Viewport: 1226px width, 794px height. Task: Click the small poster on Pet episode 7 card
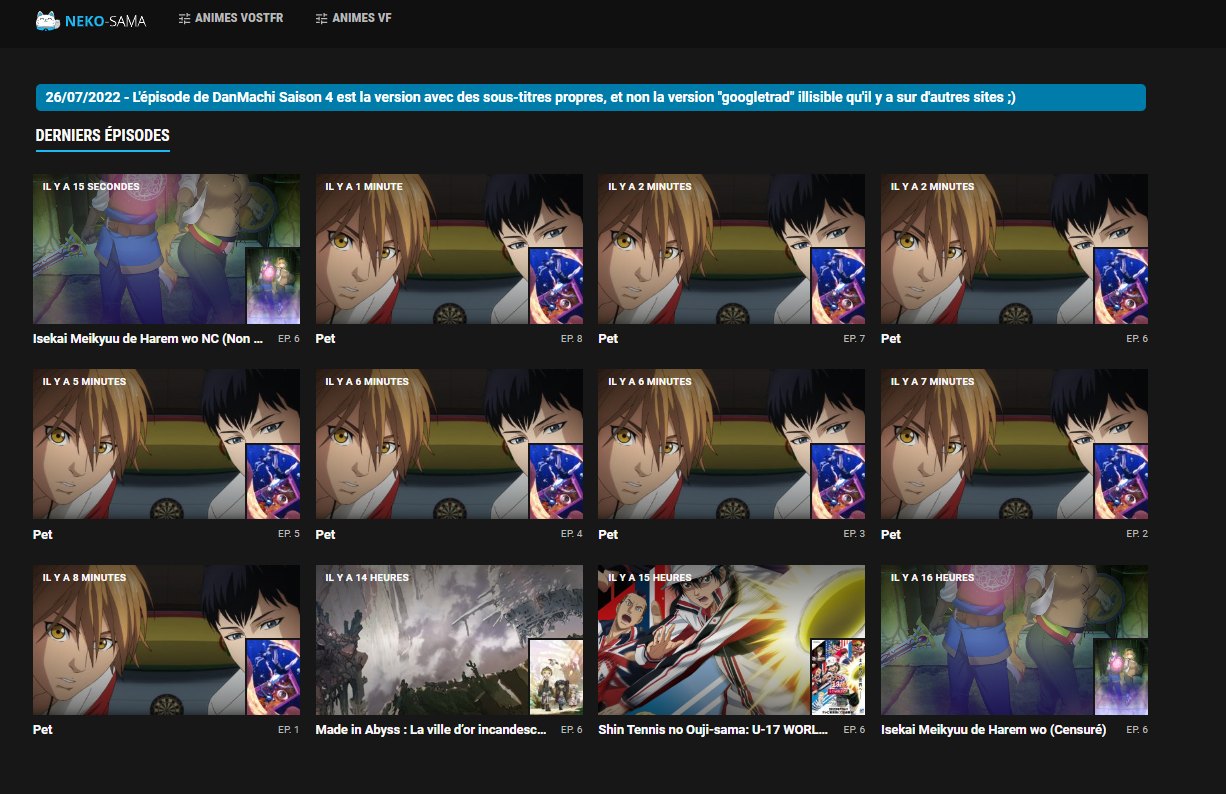[x=838, y=286]
